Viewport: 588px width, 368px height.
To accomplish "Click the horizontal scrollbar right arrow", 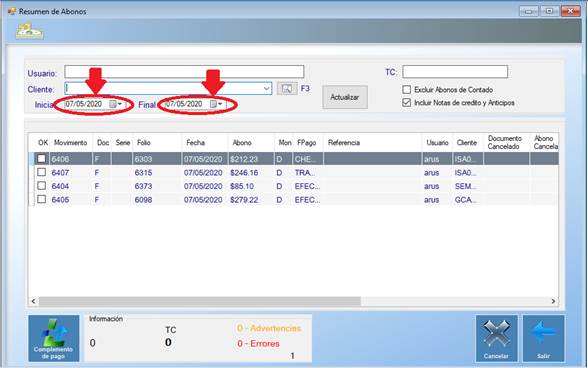I will tap(553, 301).
